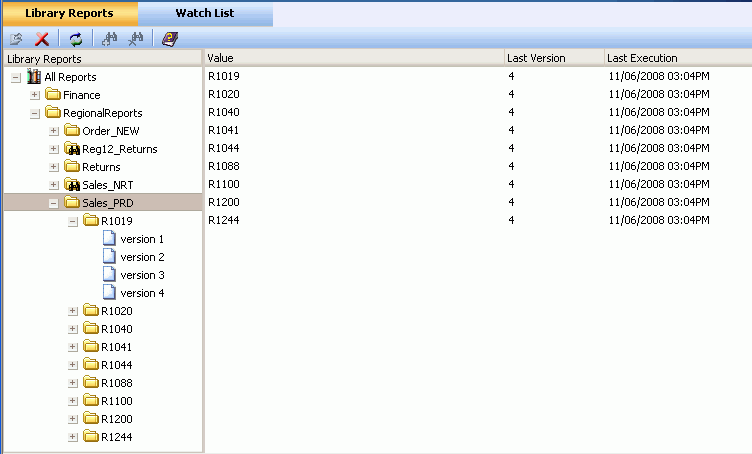This screenshot has height=454, width=752.
Task: Click Last Version value for R1019
Action: (511, 76)
